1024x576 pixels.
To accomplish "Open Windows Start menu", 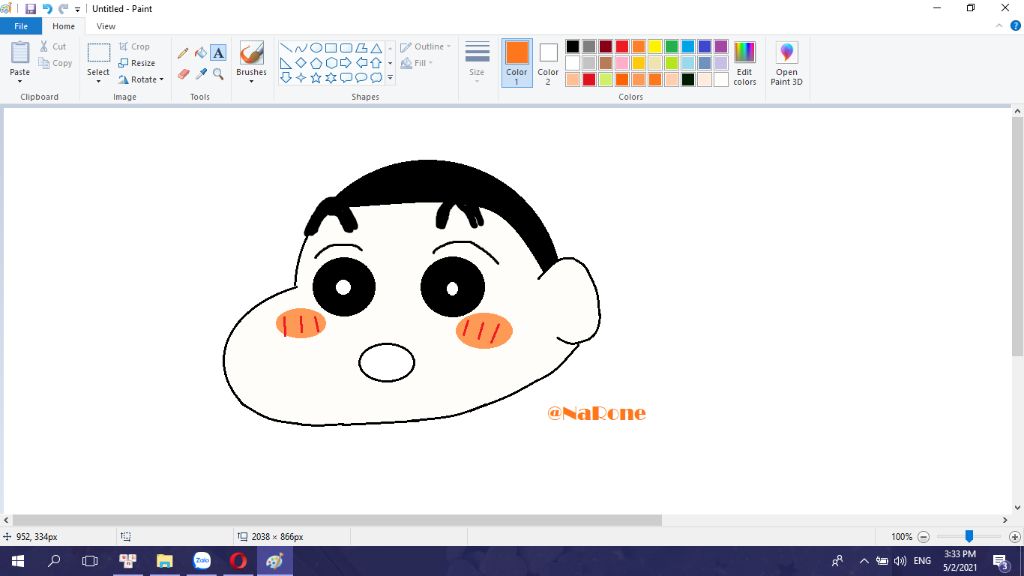I will pos(18,561).
